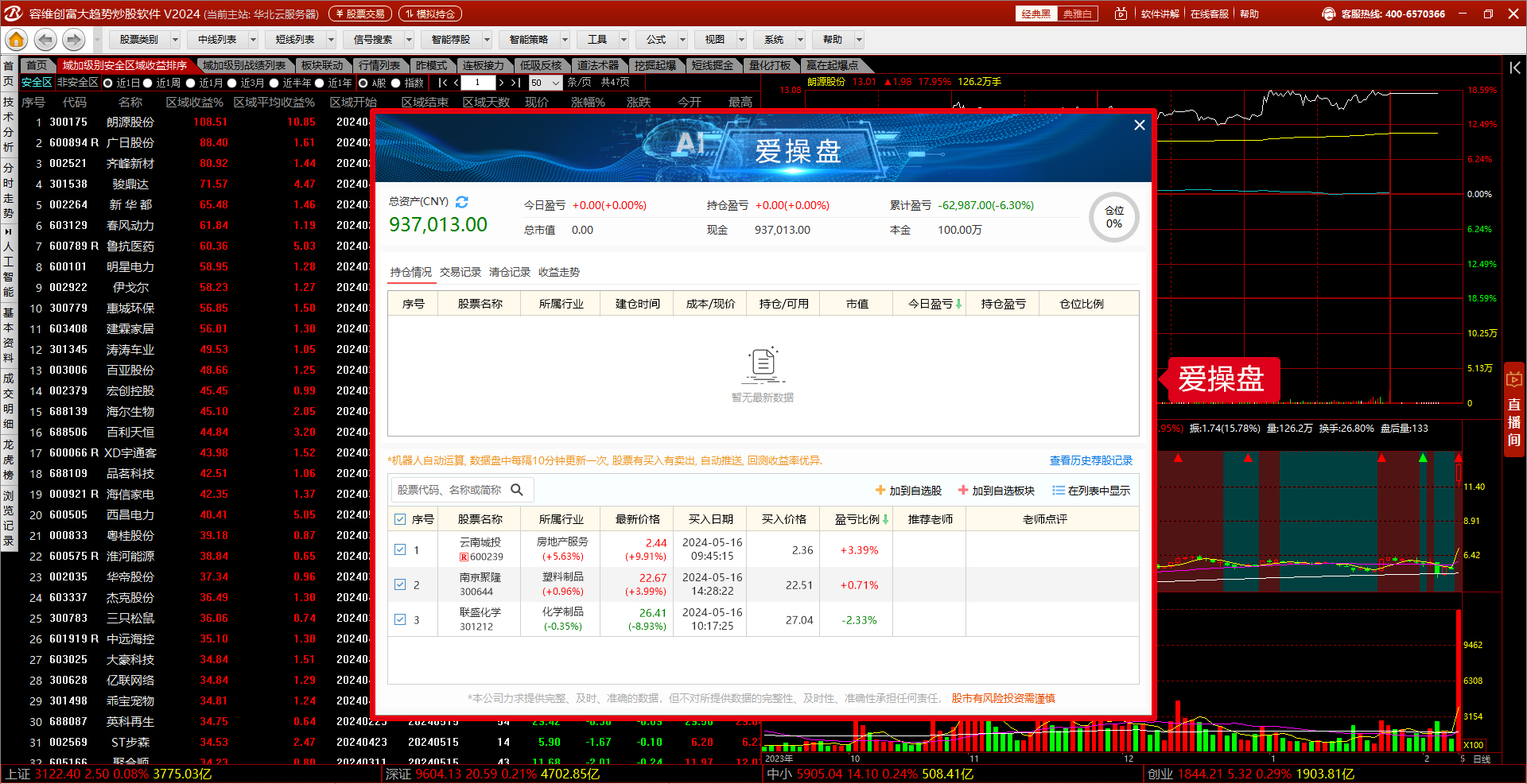The height and width of the screenshot is (784, 1527).
Task: Select the 指数 radio button
Action: 395,83
